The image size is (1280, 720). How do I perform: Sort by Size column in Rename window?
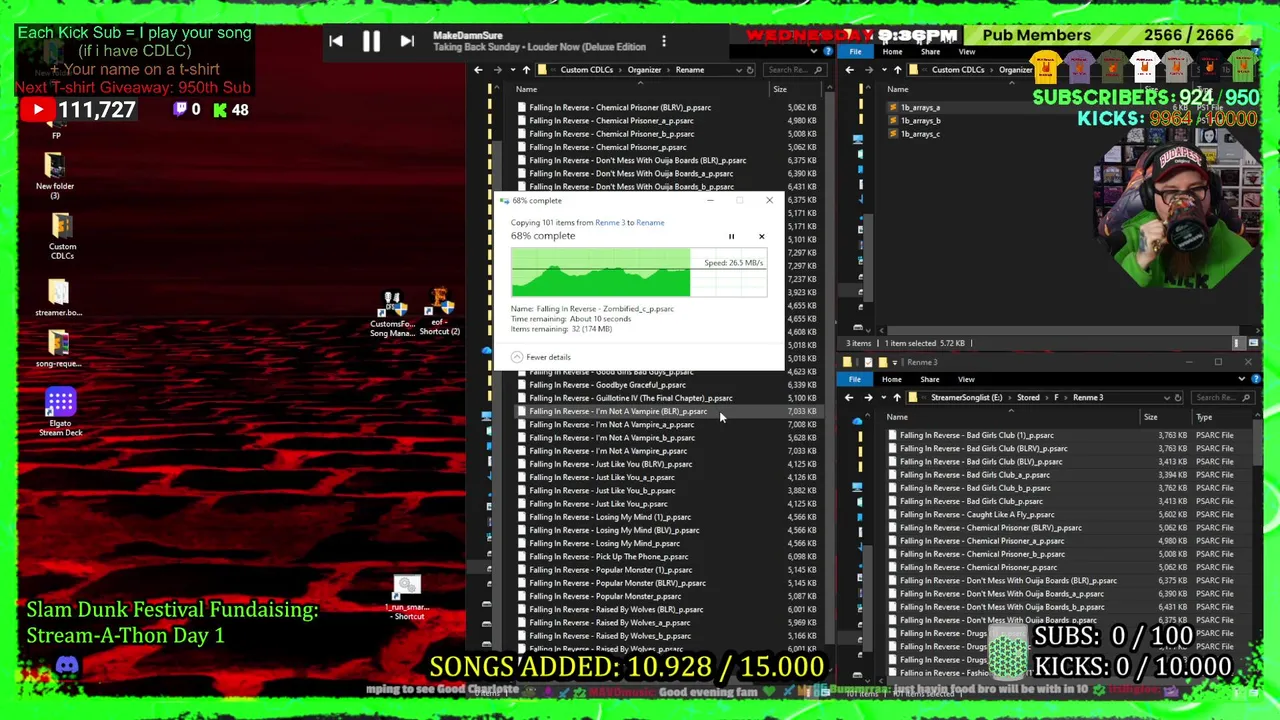point(779,89)
